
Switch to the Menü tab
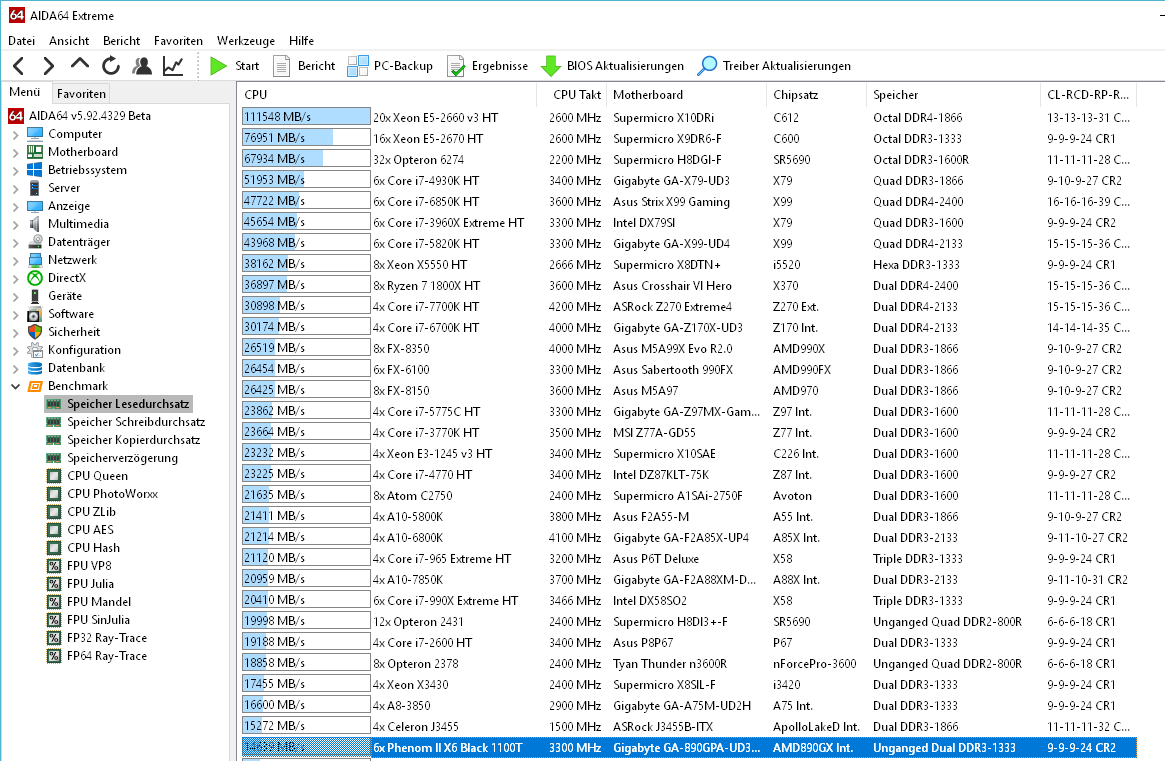point(25,92)
